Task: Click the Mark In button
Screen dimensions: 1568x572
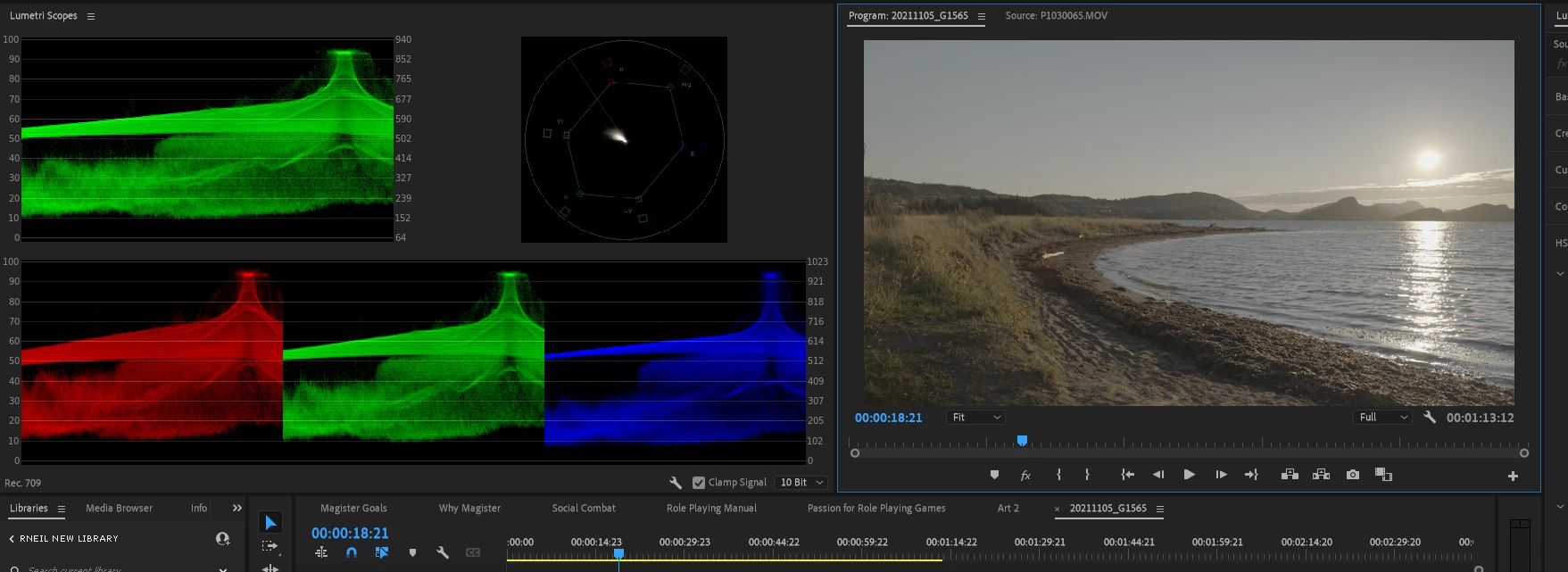Action: [x=1058, y=475]
